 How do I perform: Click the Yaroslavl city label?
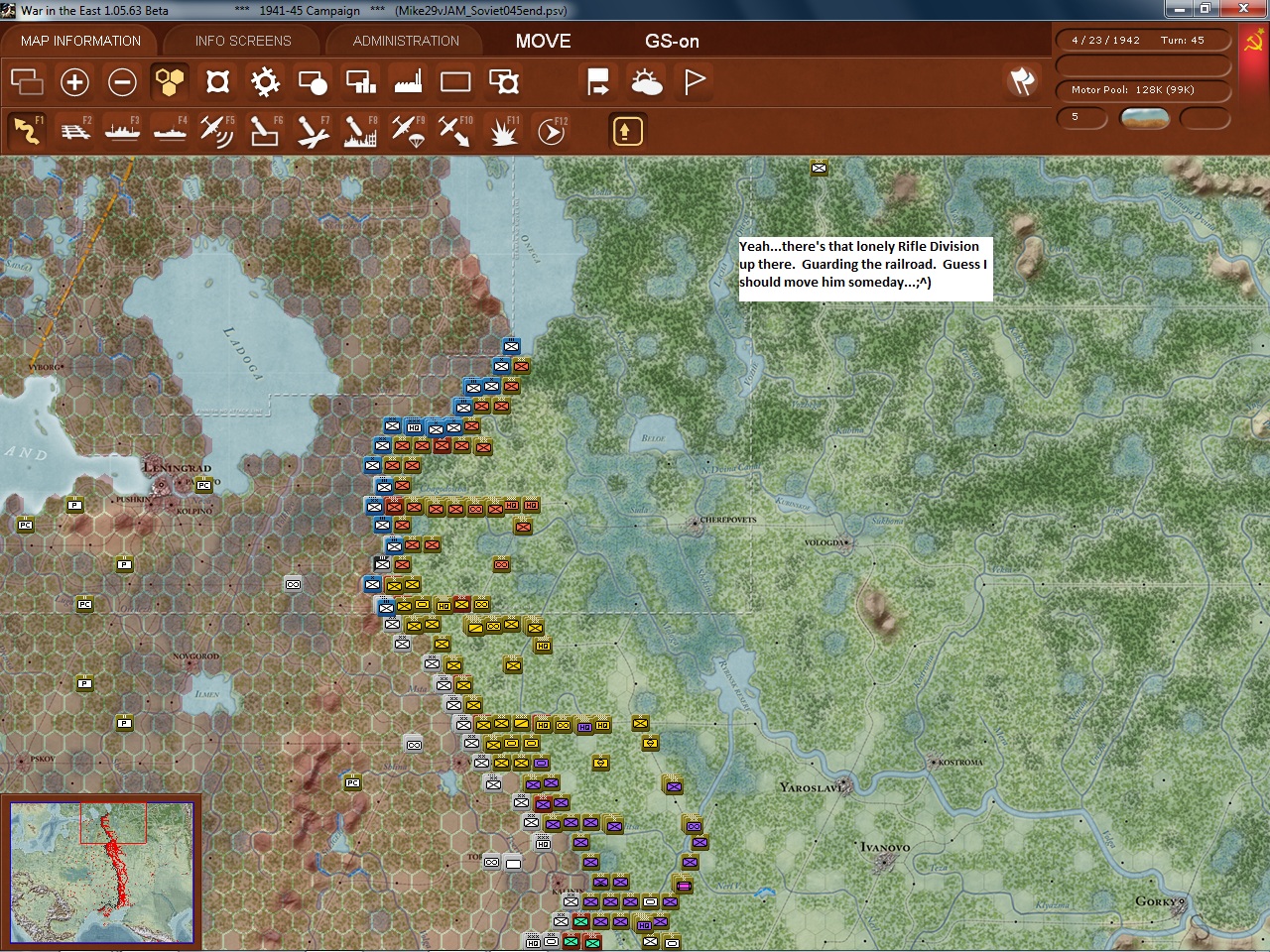pyautogui.click(x=813, y=787)
